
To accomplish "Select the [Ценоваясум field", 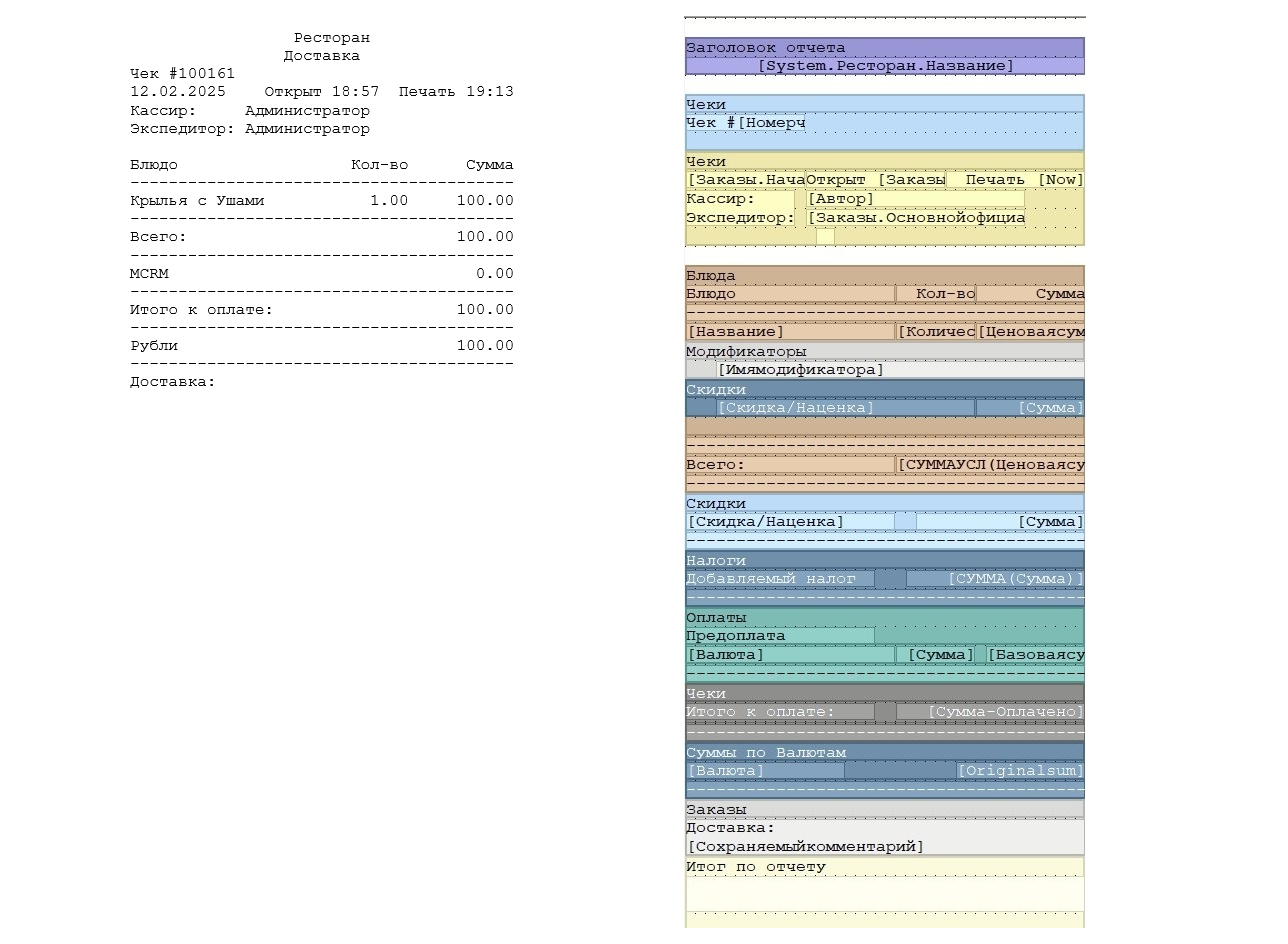I will click(1030, 331).
